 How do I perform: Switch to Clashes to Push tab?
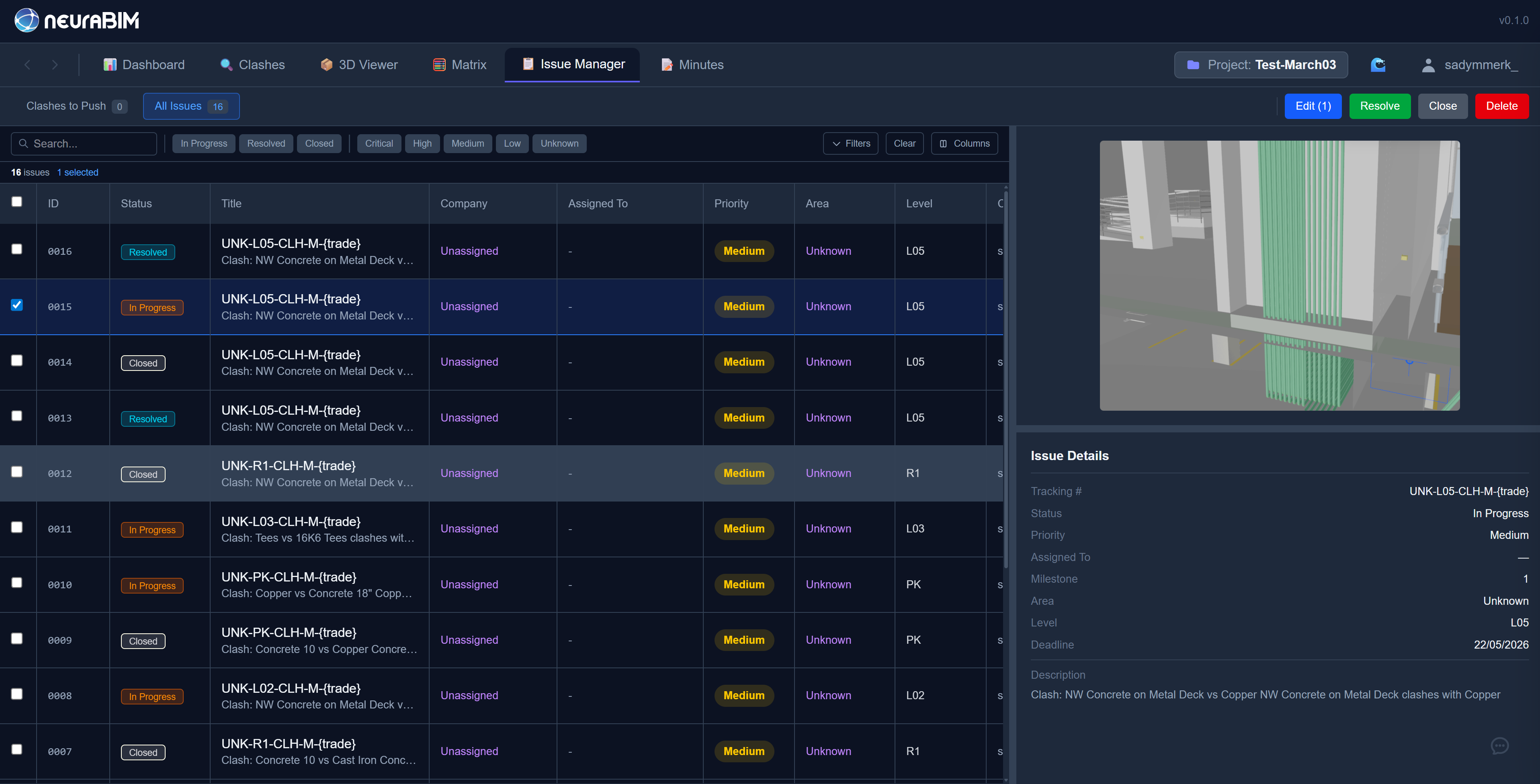76,106
